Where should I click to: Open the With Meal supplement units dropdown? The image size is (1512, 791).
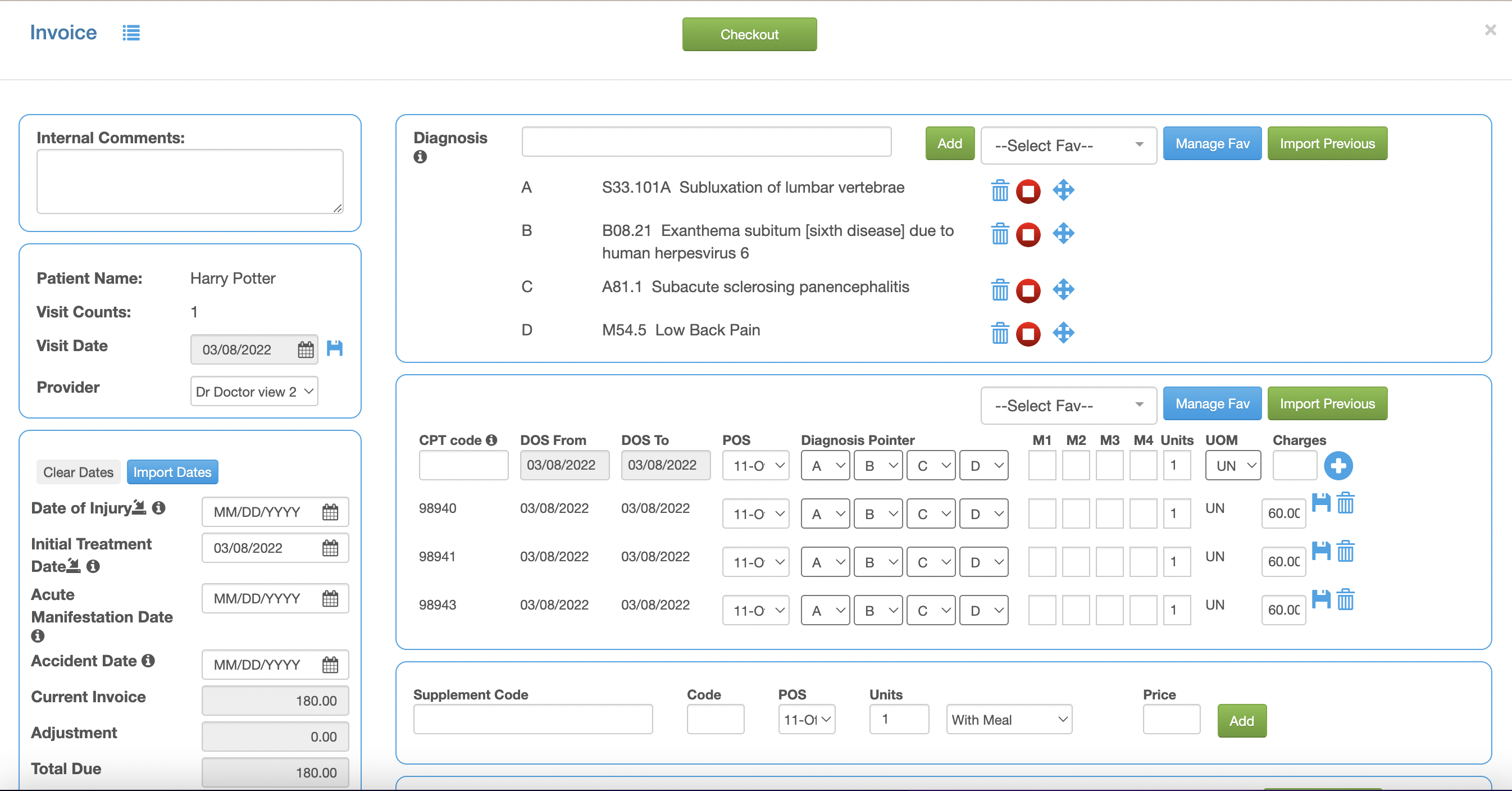[1006, 720]
